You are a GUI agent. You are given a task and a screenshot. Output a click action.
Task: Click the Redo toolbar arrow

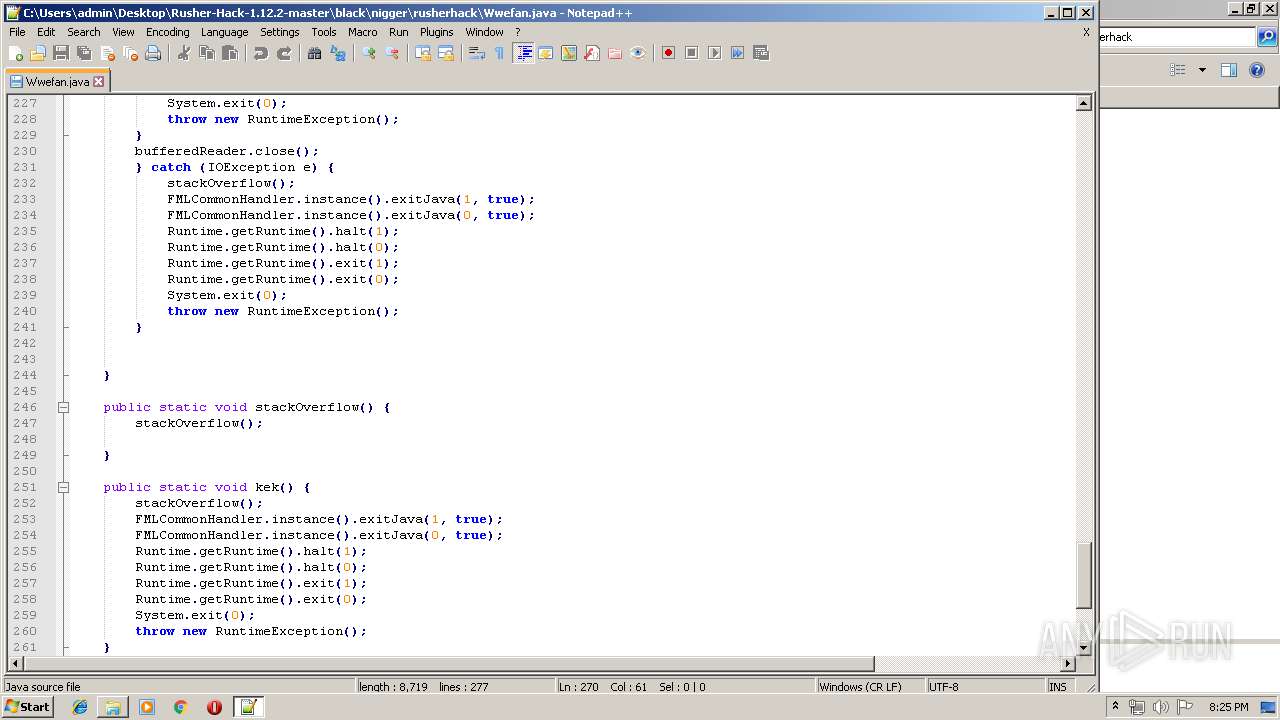click(x=284, y=53)
